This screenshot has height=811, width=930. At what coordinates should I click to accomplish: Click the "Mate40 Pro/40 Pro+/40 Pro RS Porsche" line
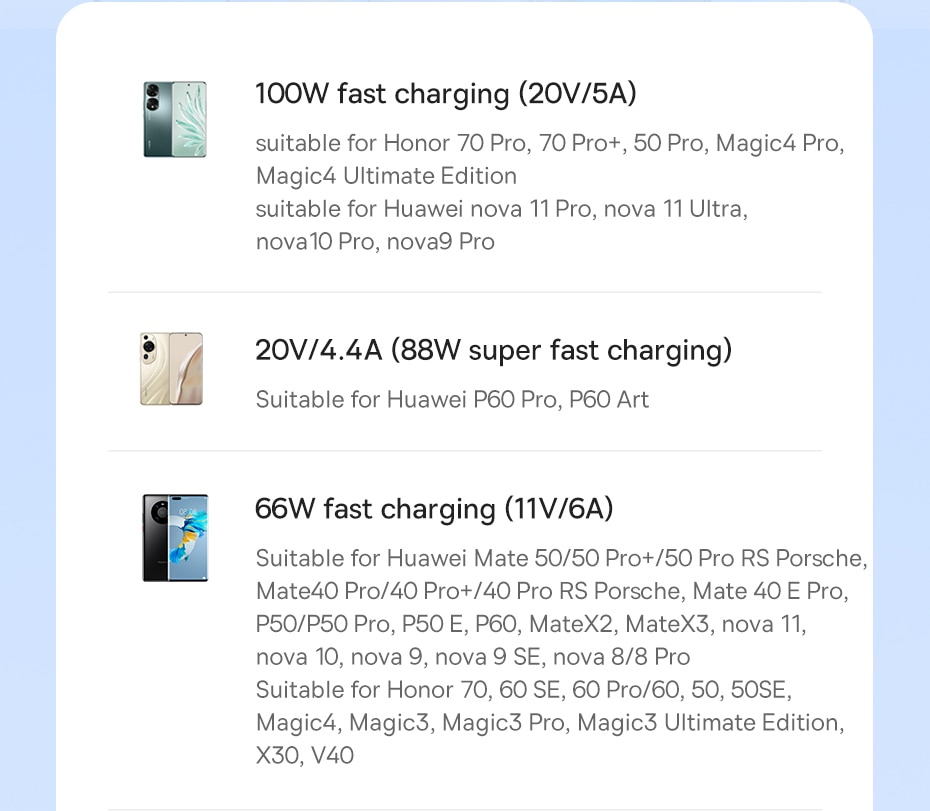click(x=549, y=591)
